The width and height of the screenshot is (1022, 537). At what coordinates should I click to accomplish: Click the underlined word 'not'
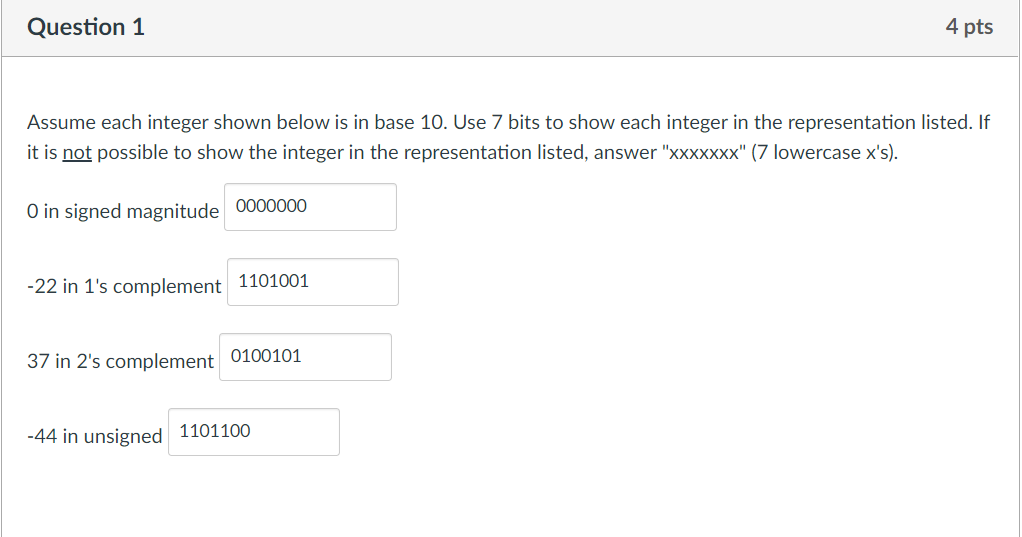point(77,152)
